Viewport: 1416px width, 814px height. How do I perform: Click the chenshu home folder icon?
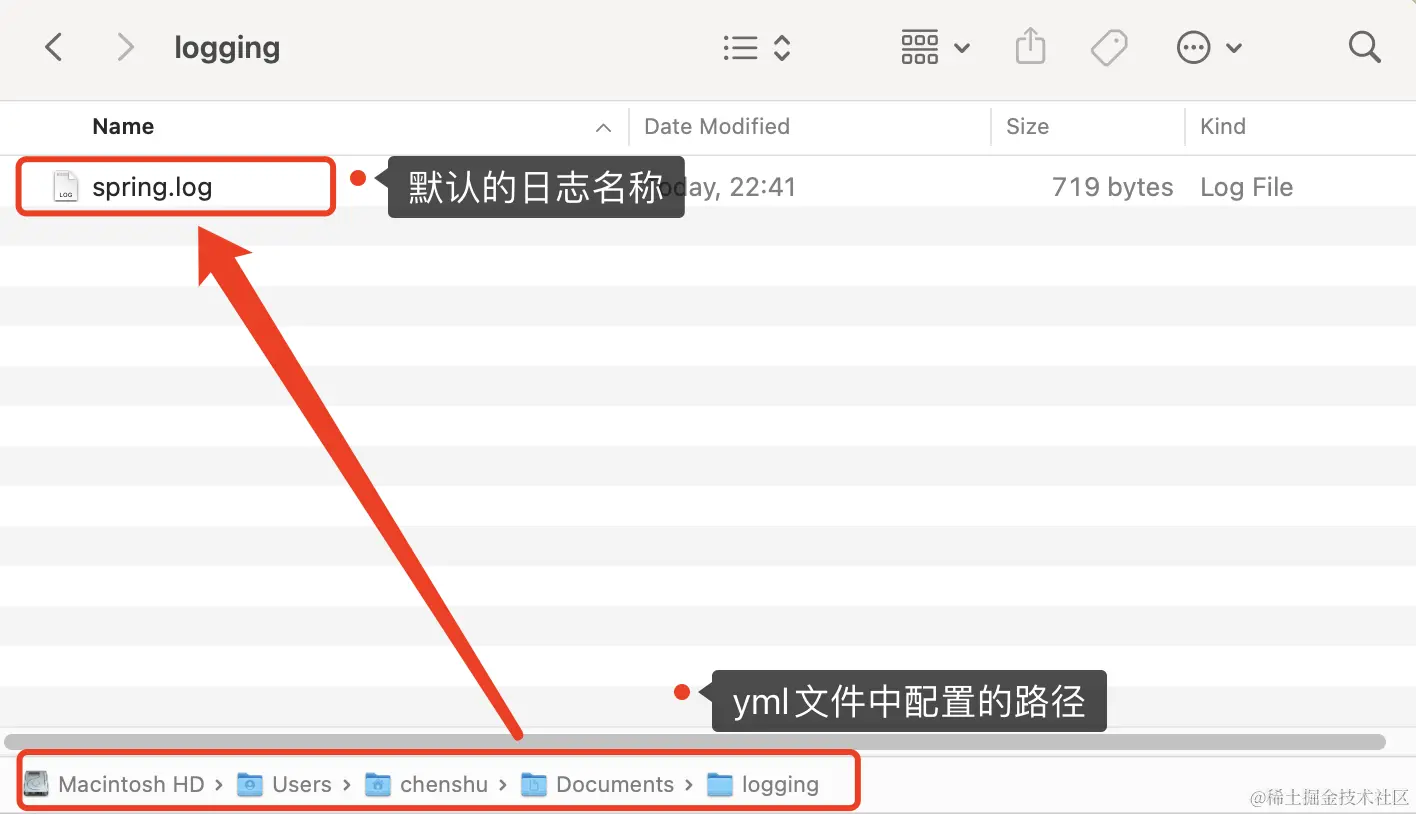point(377,785)
